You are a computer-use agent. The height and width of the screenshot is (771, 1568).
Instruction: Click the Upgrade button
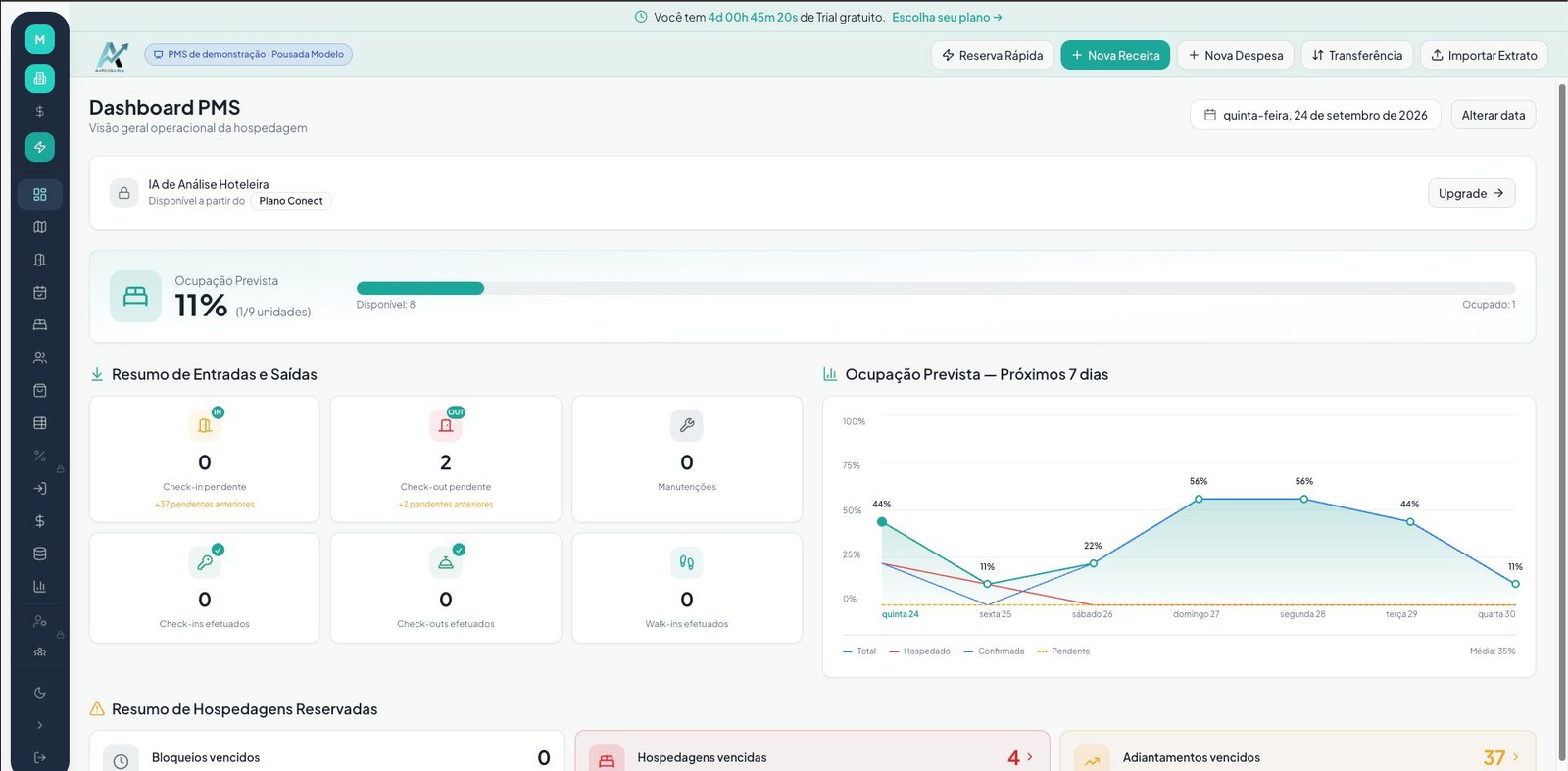coord(1471,193)
